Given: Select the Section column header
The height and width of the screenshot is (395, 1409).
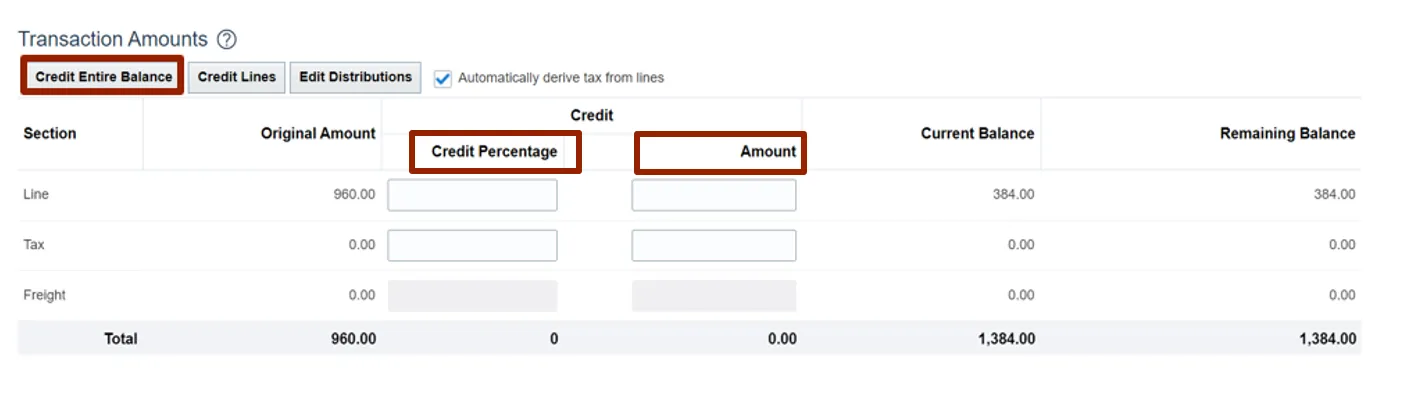Looking at the screenshot, I should pos(50,133).
